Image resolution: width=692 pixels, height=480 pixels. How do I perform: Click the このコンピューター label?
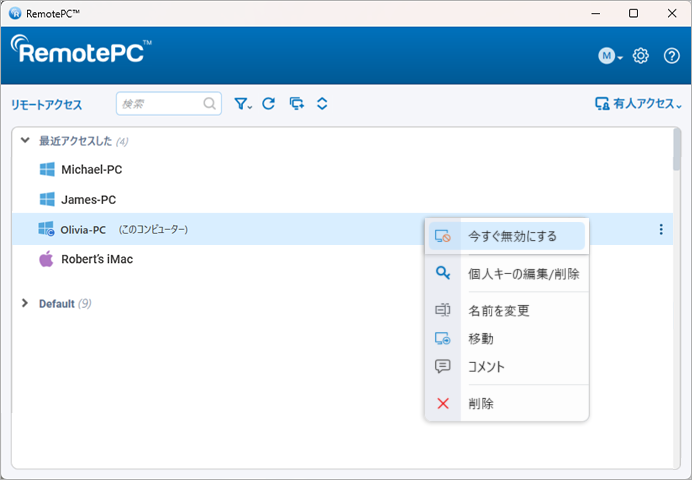point(153,229)
